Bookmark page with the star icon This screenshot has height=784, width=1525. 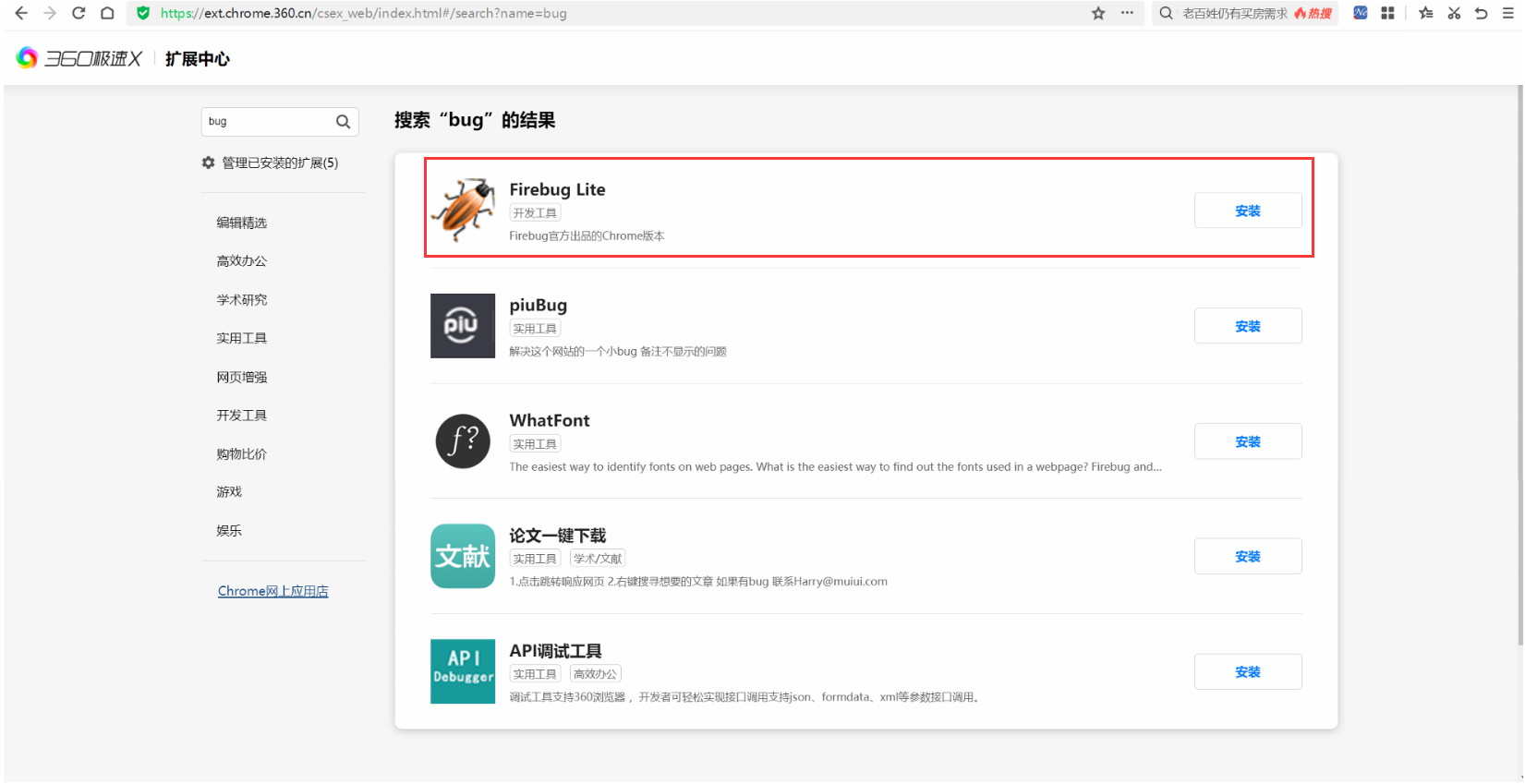1098,13
